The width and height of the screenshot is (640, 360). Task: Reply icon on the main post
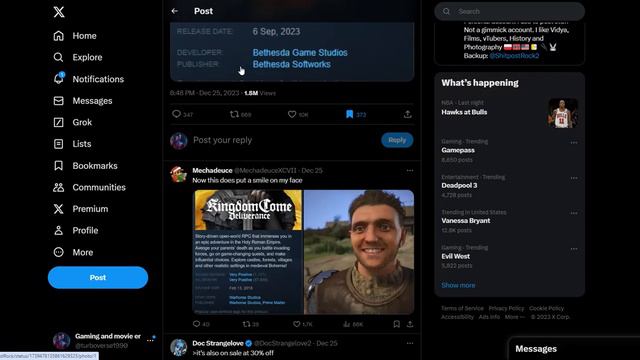click(176, 114)
